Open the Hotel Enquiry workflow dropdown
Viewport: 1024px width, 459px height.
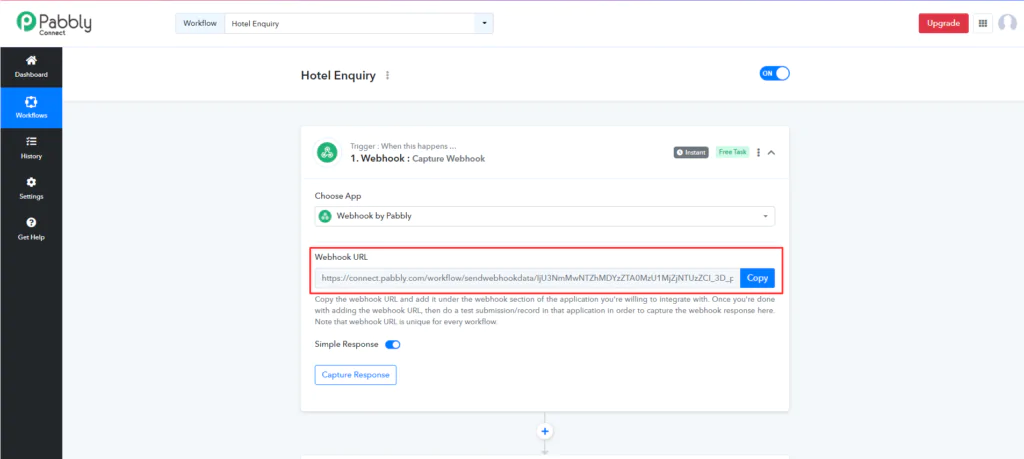point(359,24)
